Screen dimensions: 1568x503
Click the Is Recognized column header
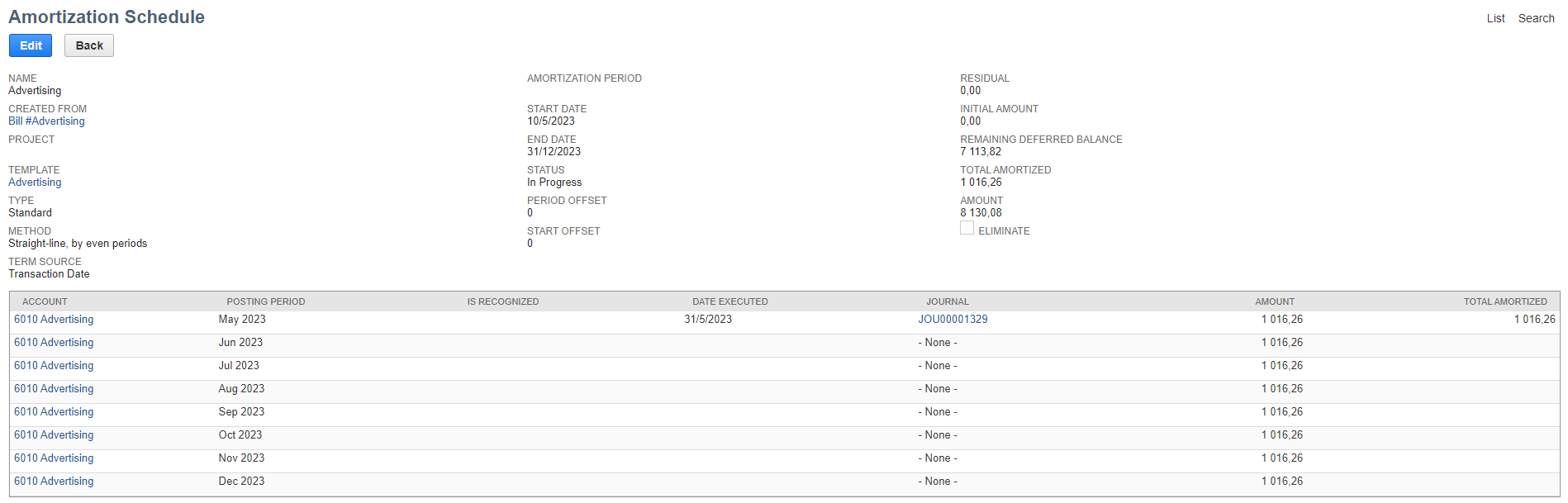click(502, 301)
